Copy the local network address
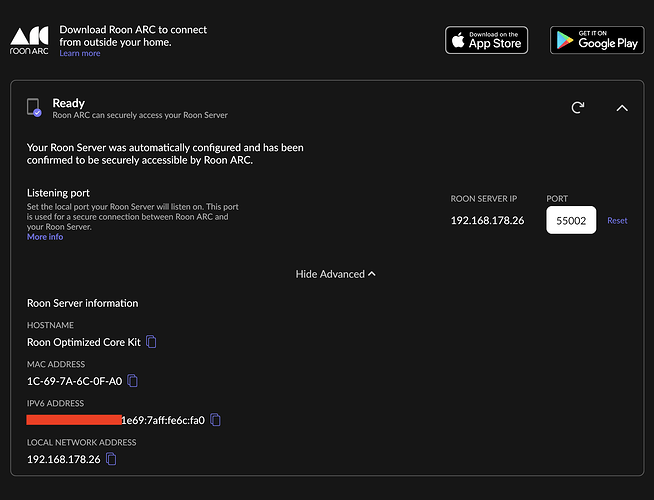 pos(111,459)
